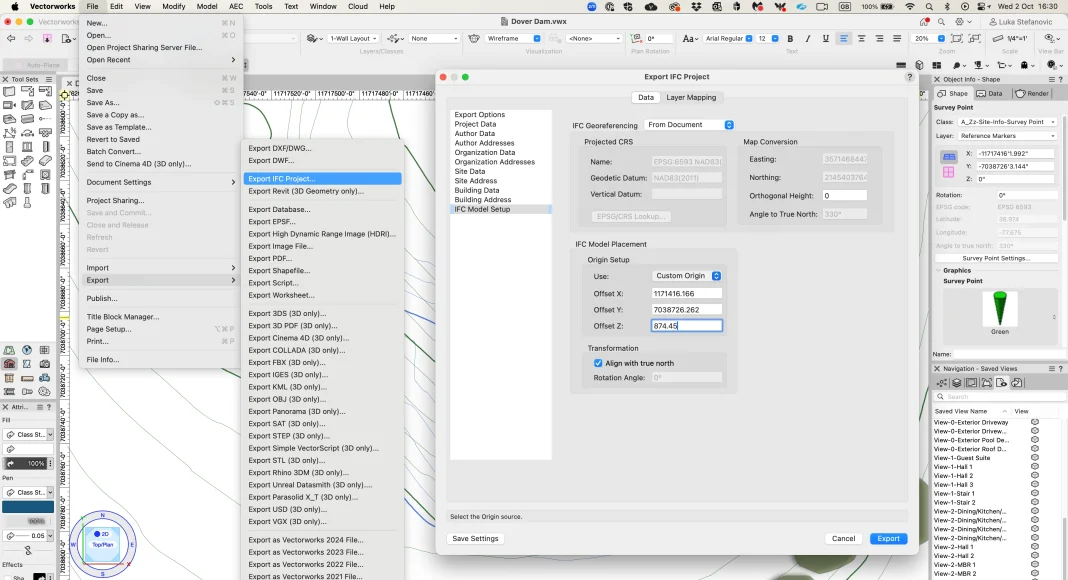1068x580 pixels.
Task: Select Export Revit (3D Geometry only) menu item
Action: 305,191
